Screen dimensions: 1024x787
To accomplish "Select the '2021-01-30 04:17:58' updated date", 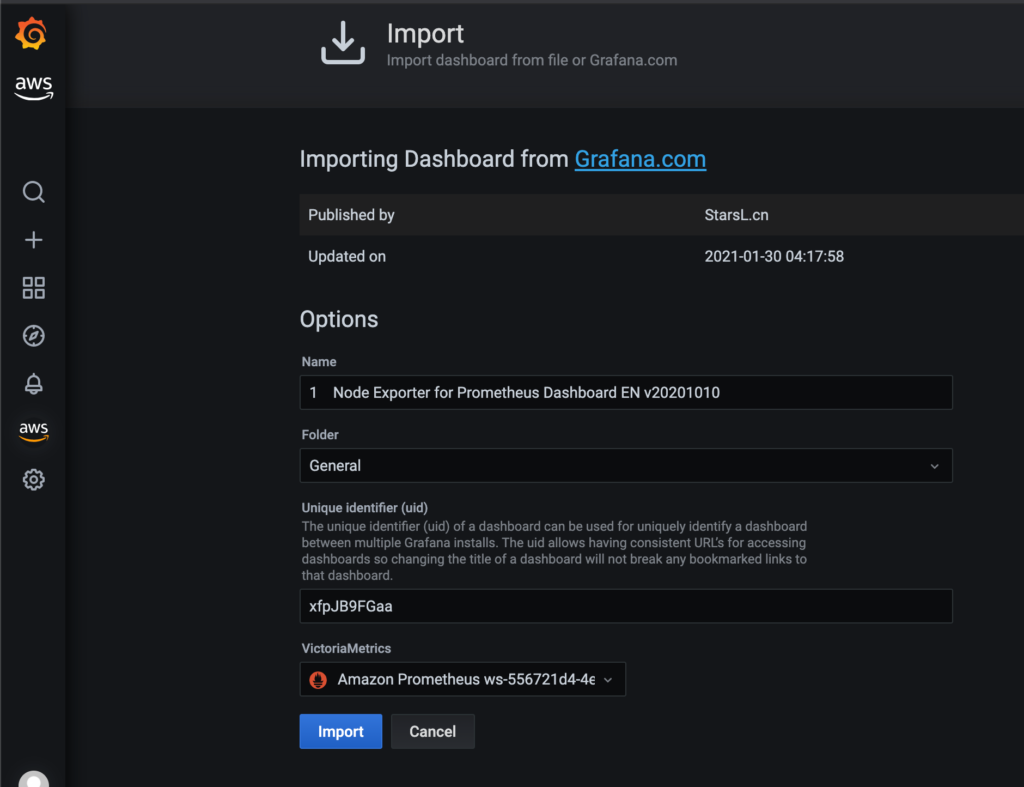I will 774,257.
